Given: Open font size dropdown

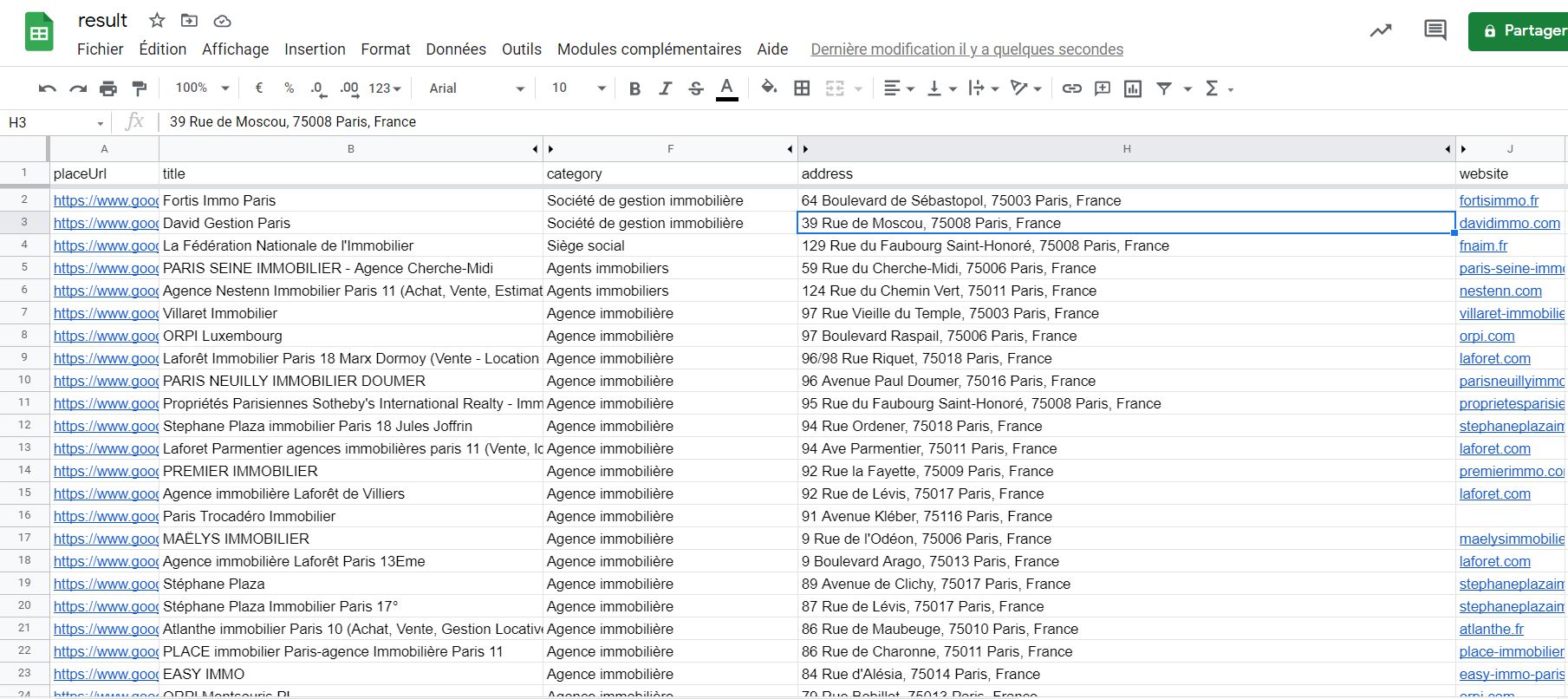Looking at the screenshot, I should point(578,88).
